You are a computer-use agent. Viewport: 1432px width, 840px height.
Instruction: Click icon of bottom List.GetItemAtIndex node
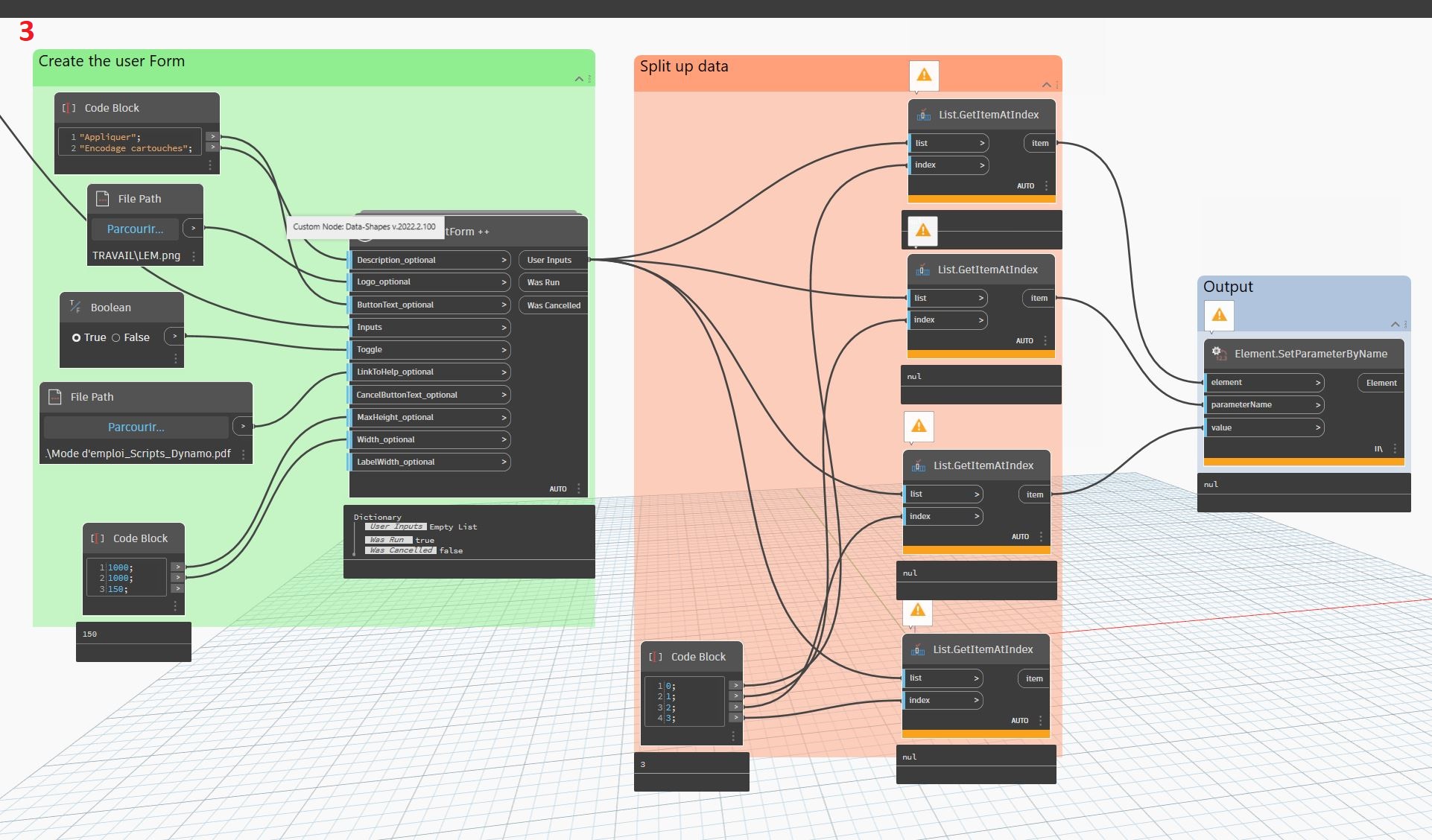pos(918,649)
